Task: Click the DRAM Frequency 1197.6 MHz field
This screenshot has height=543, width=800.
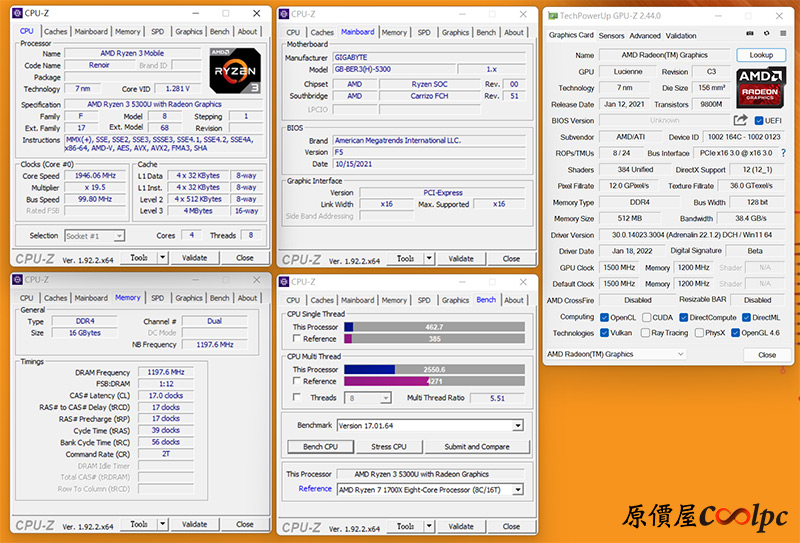Action: (166, 372)
